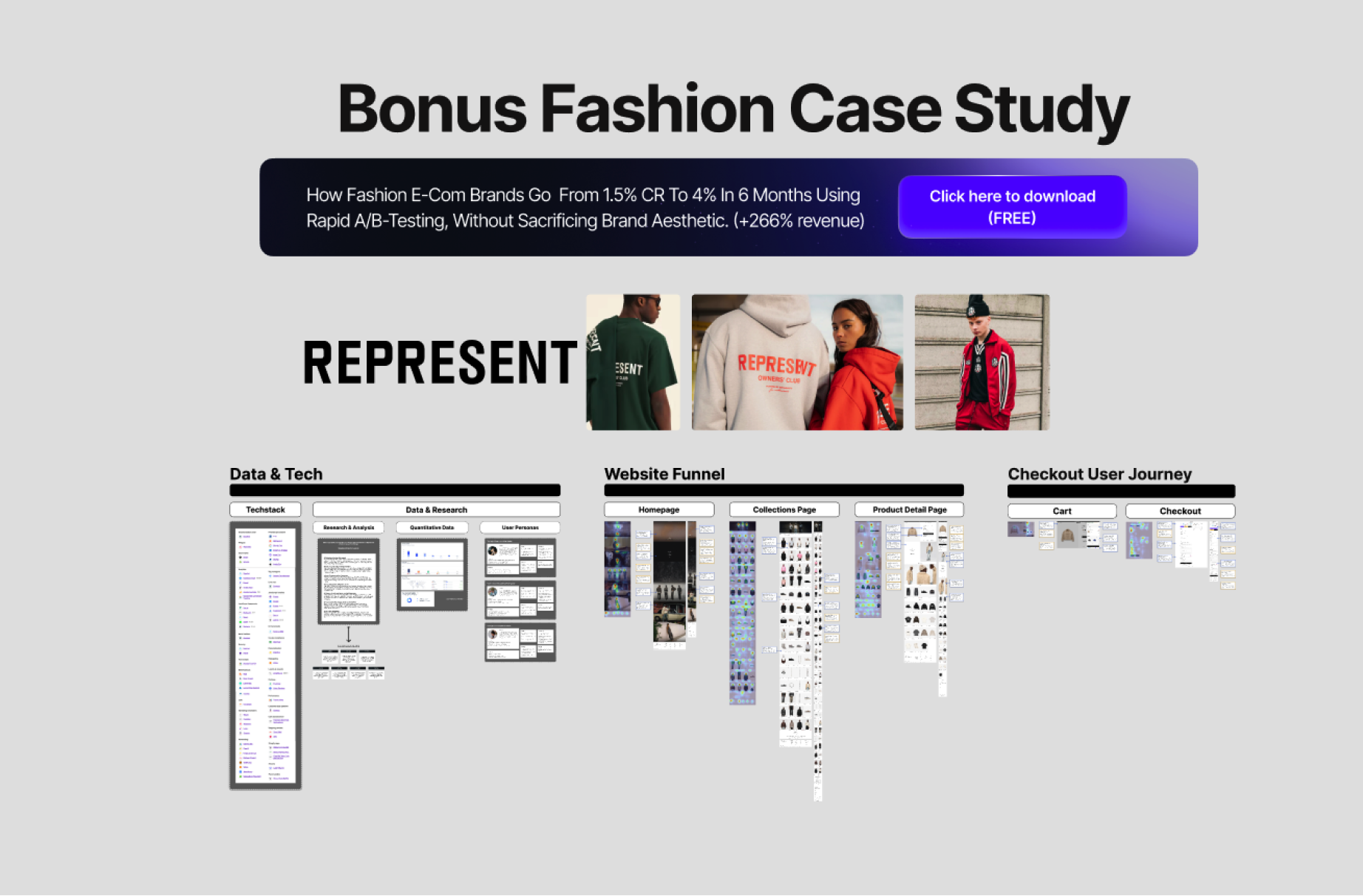
Task: Click the "Checkout User Journey" section heading
Action: tap(1099, 475)
